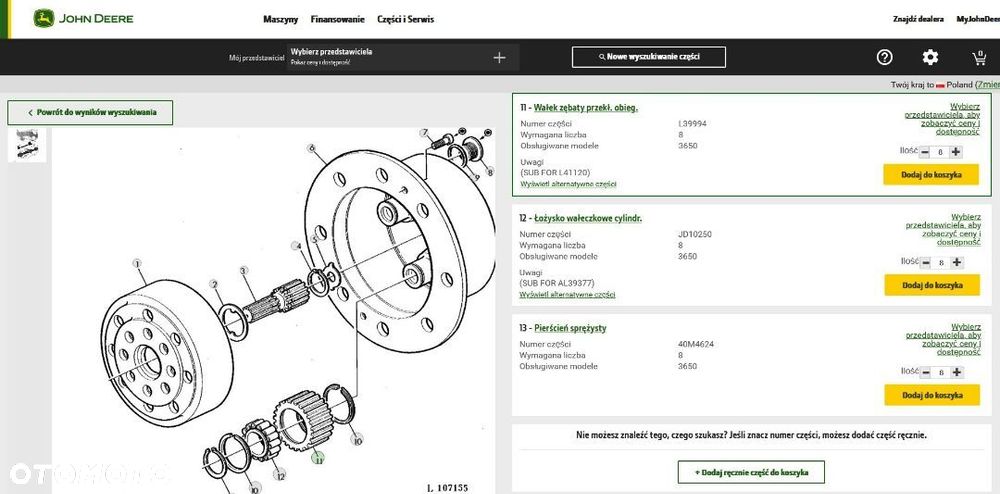Change country via Zmień link
Image resolution: width=1000 pixels, height=494 pixels.
tap(989, 85)
